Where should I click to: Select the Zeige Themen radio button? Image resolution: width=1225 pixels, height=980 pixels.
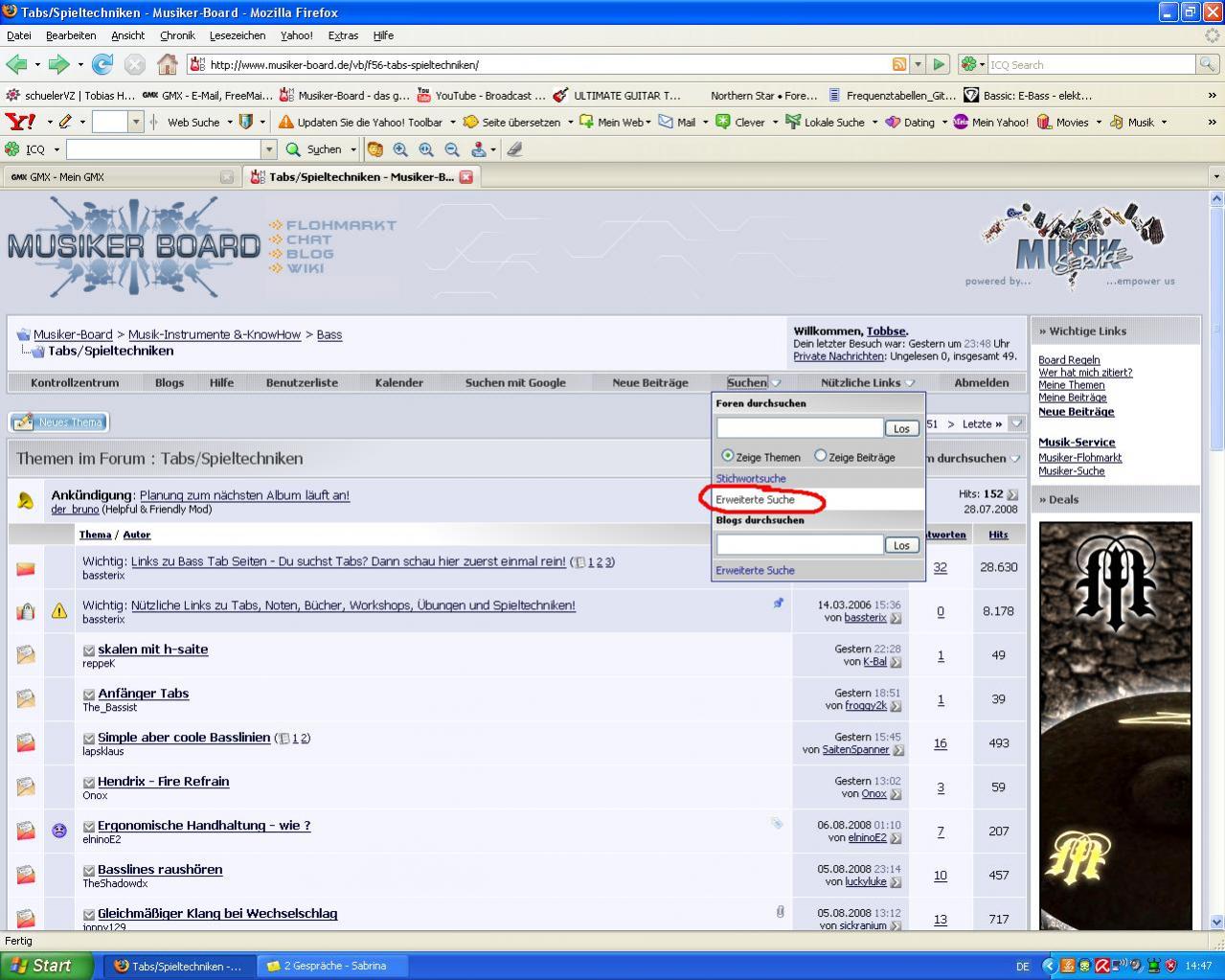point(727,456)
